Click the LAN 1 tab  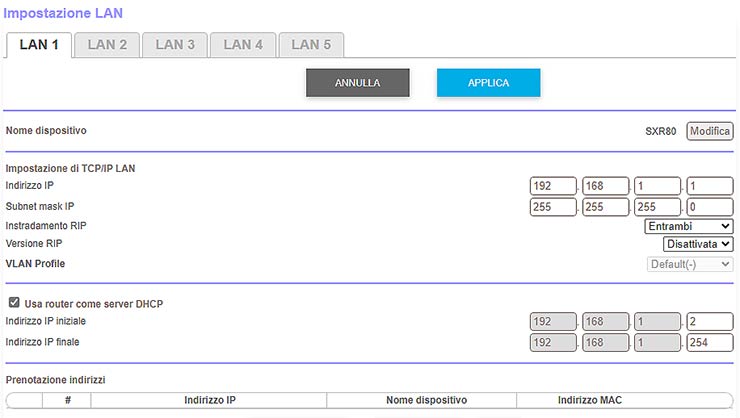pos(39,45)
